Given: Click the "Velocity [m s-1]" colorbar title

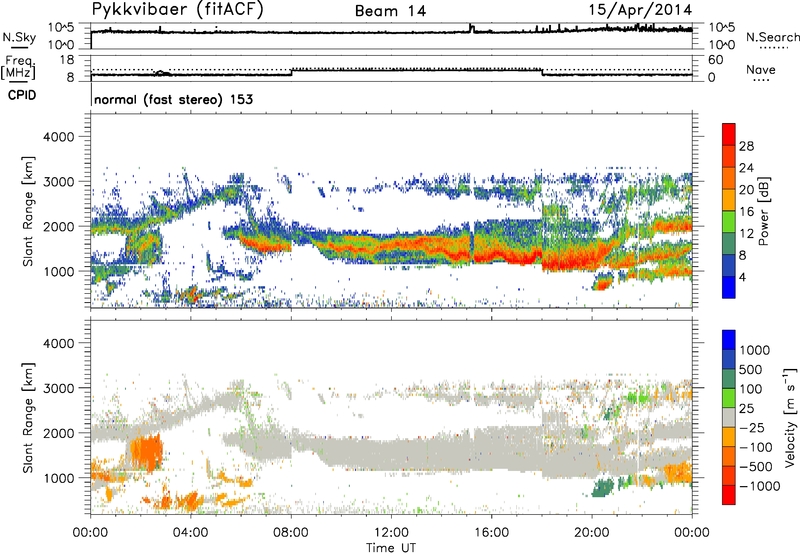Looking at the screenshot, I should [x=790, y=417].
